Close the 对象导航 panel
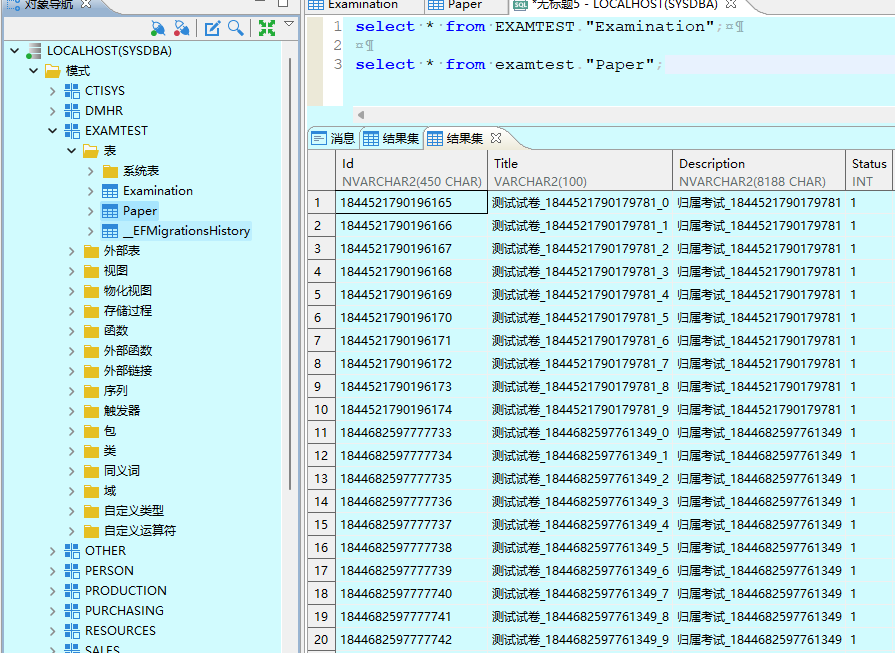 [86, 4]
